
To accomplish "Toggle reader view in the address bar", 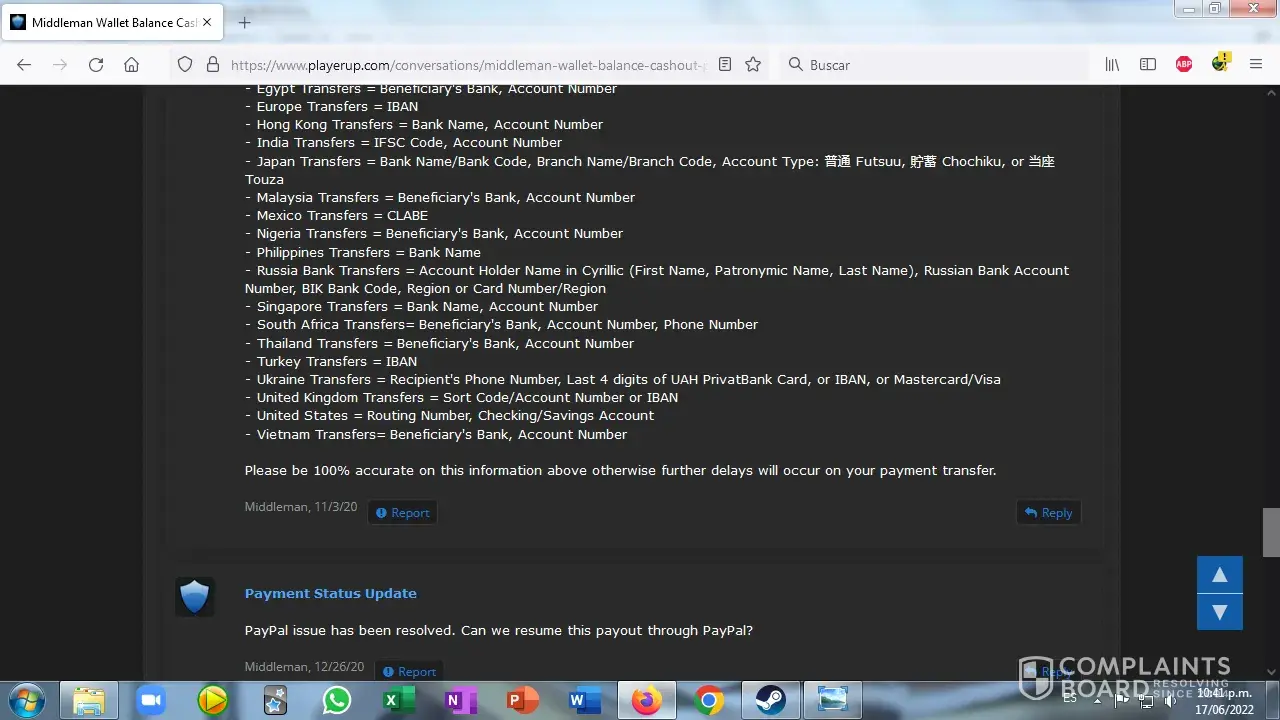I will click(725, 64).
